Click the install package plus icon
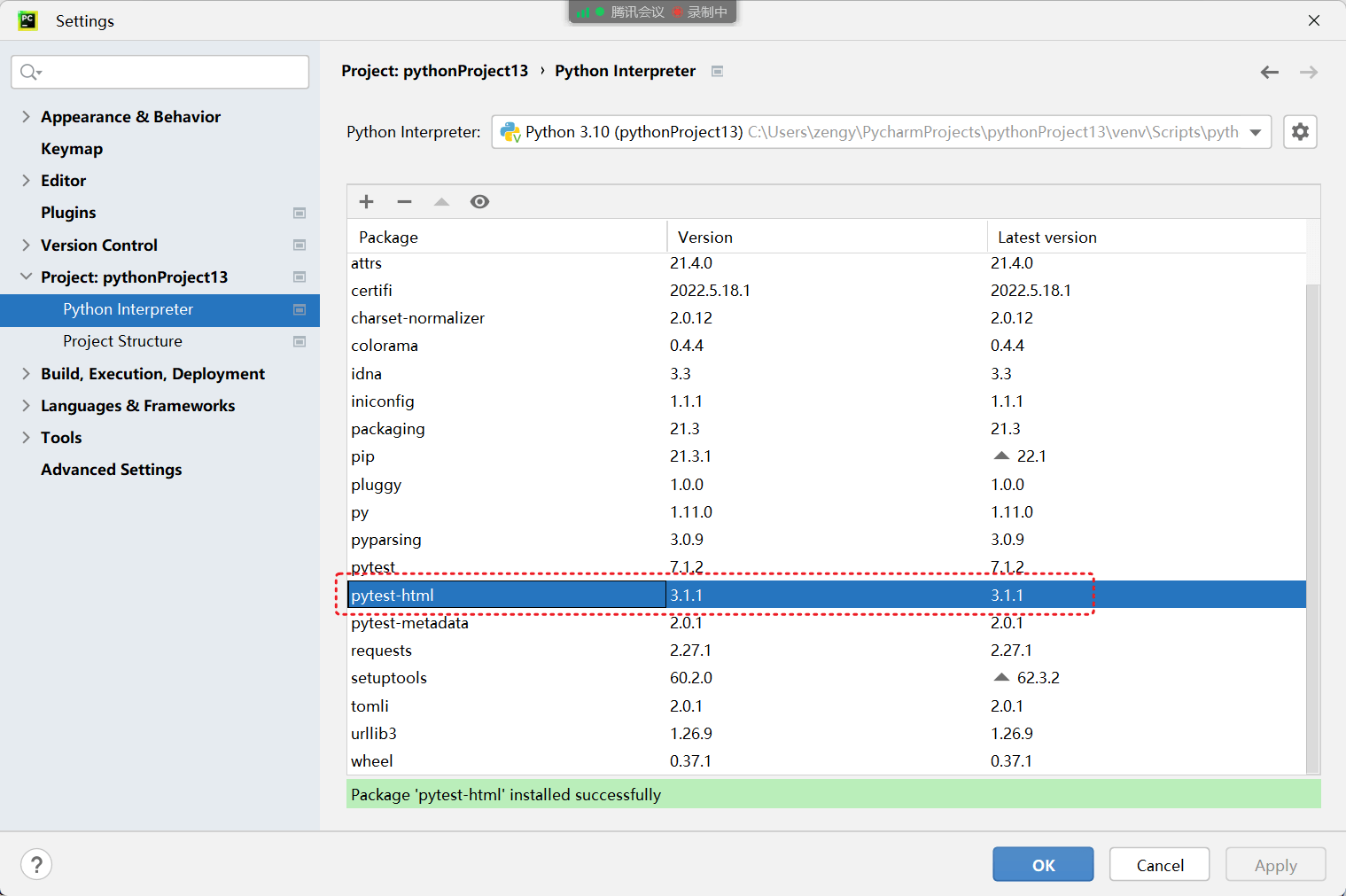 tap(366, 202)
